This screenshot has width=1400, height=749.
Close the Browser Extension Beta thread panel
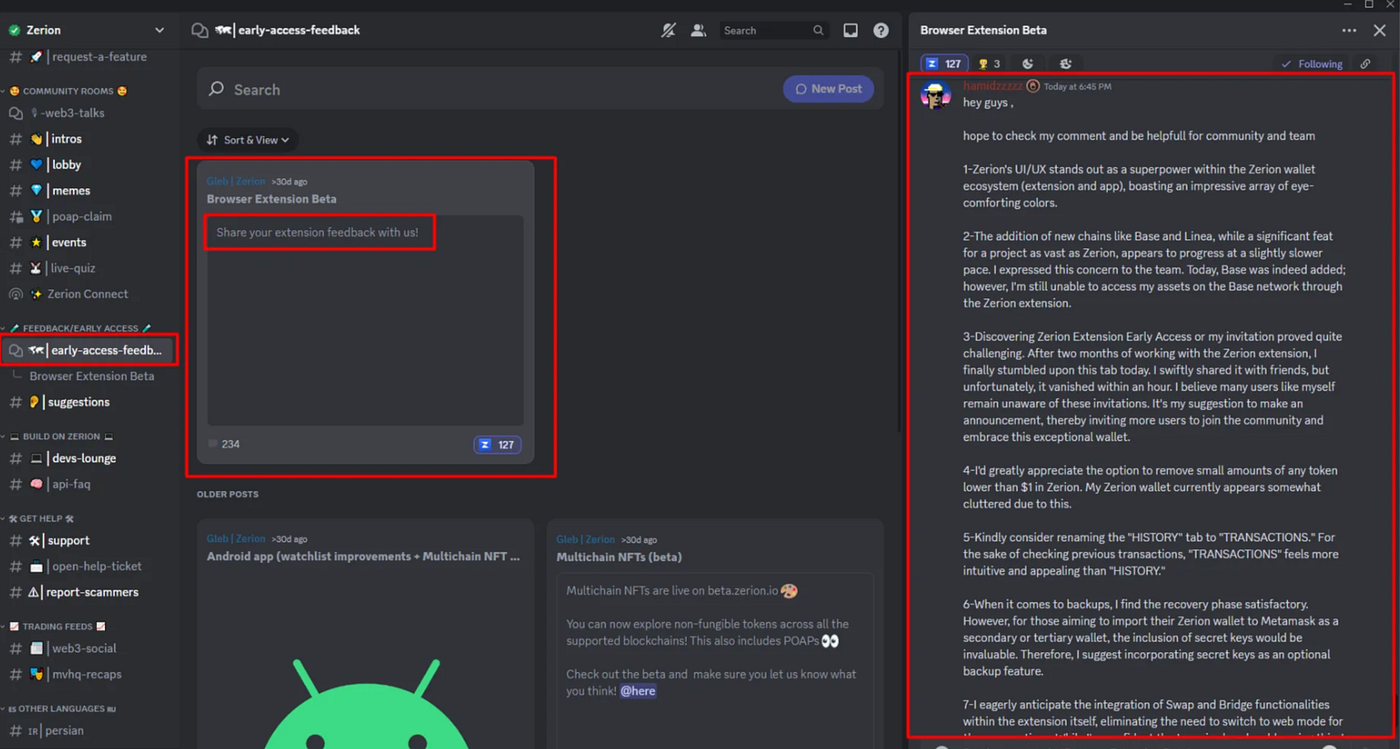[1380, 31]
